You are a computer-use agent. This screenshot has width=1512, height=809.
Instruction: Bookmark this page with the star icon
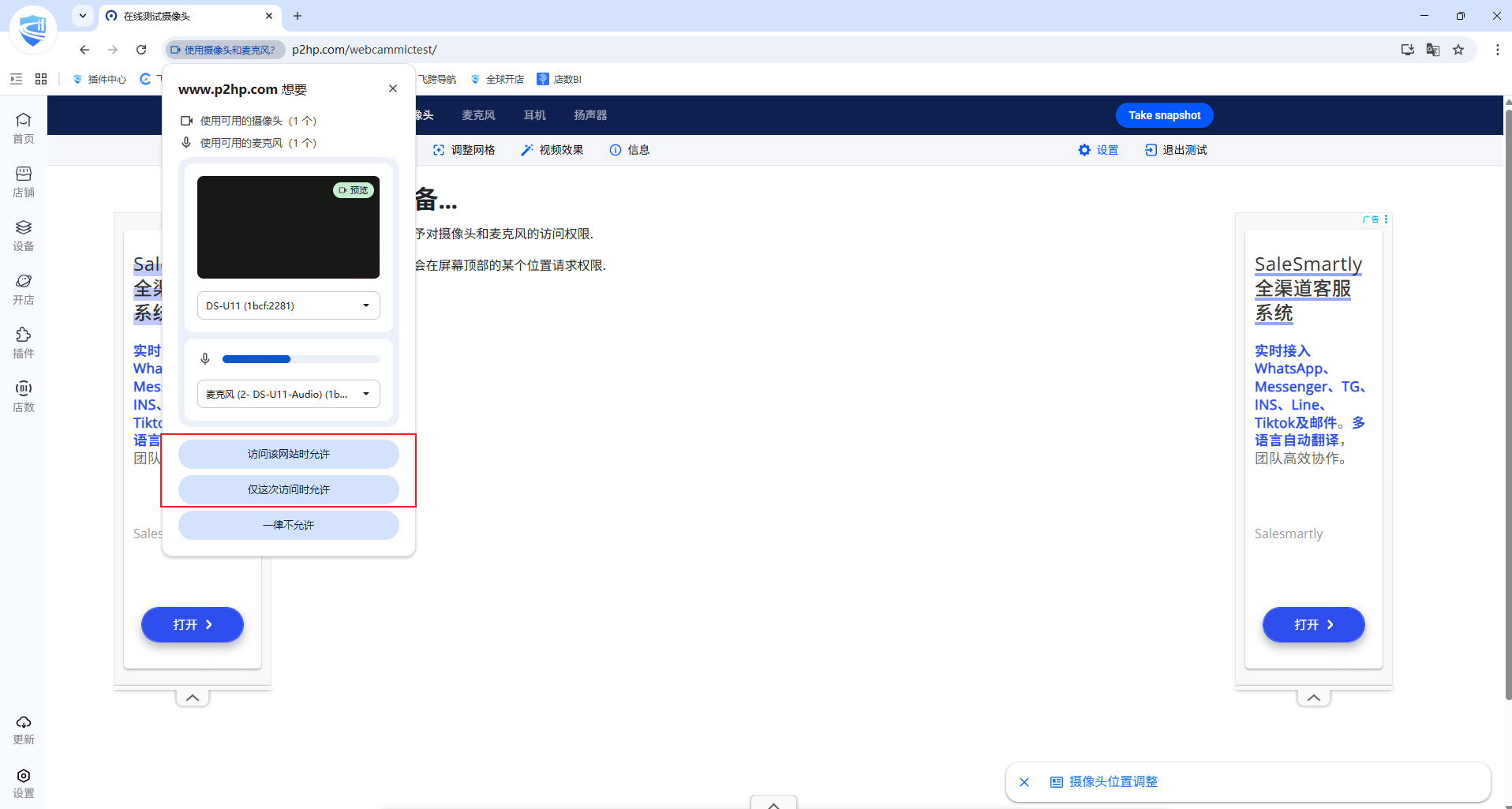click(1458, 50)
